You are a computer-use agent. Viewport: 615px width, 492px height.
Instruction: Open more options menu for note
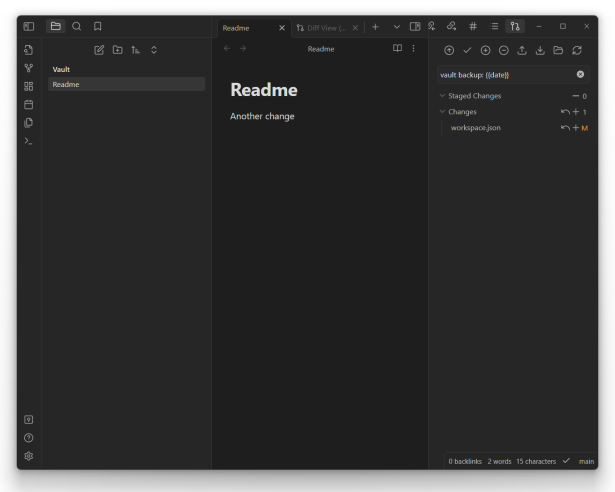(413, 48)
